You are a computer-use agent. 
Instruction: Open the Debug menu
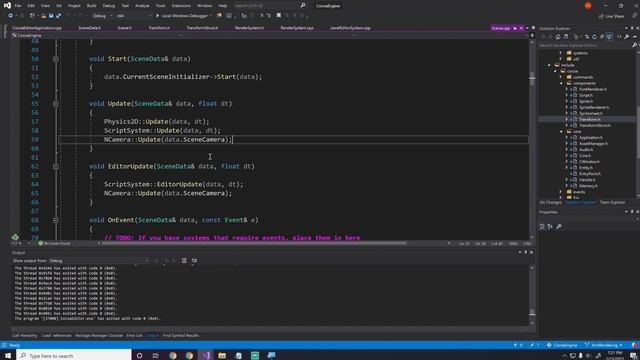coord(109,6)
